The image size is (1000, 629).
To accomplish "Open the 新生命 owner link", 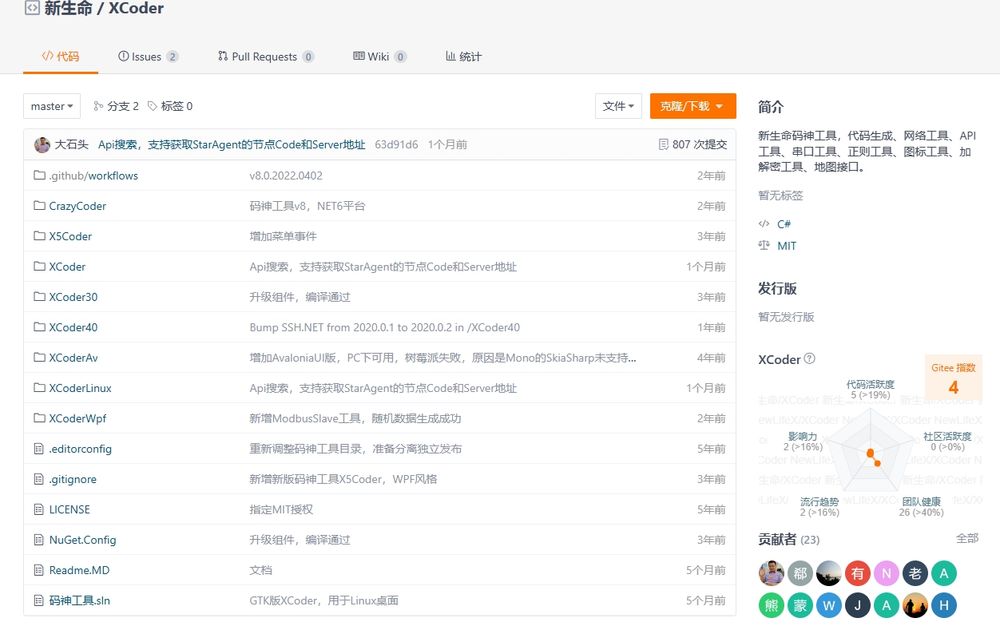I will tap(68, 8).
